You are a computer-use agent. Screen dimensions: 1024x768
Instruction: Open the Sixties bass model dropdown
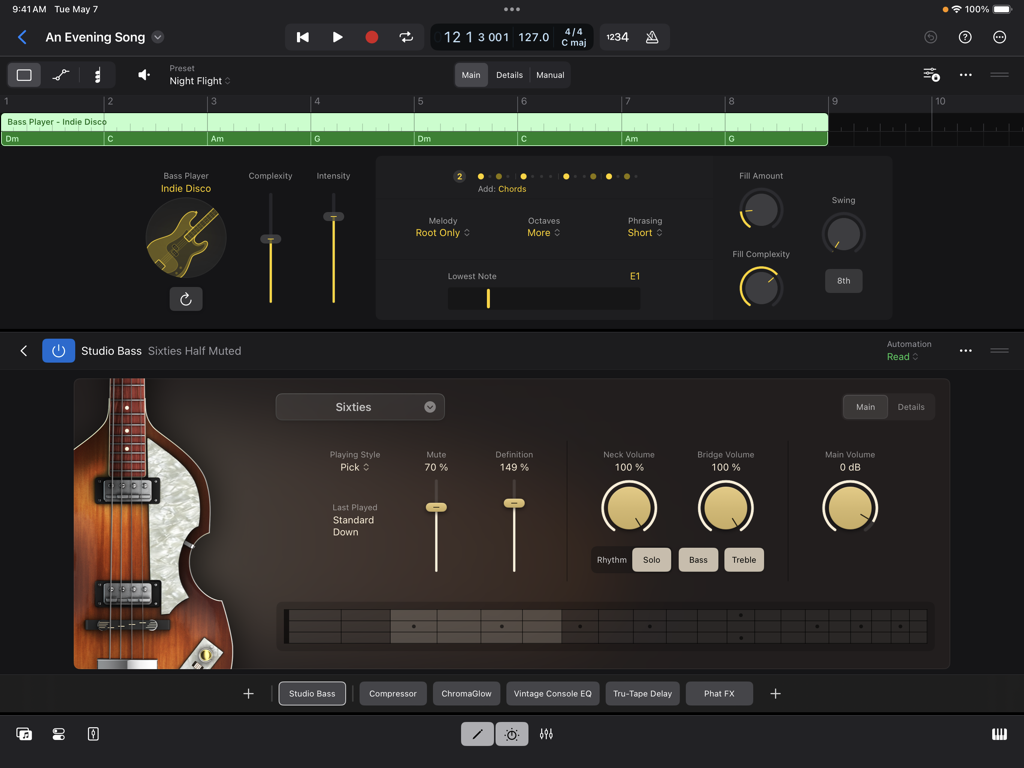(x=359, y=406)
